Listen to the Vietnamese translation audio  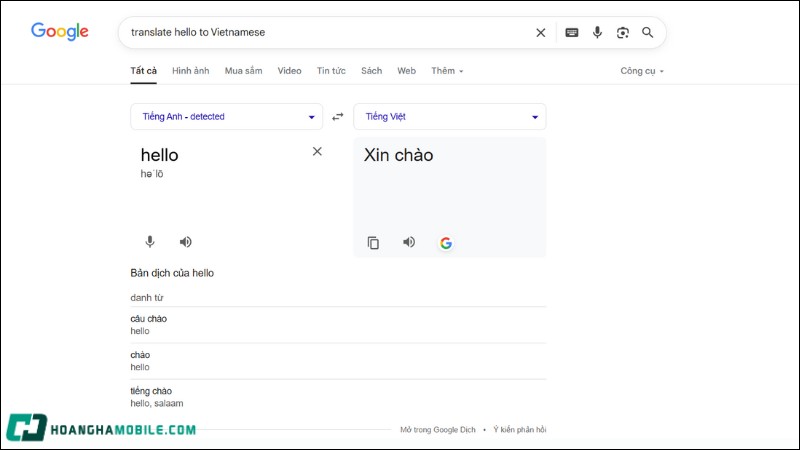tap(409, 242)
